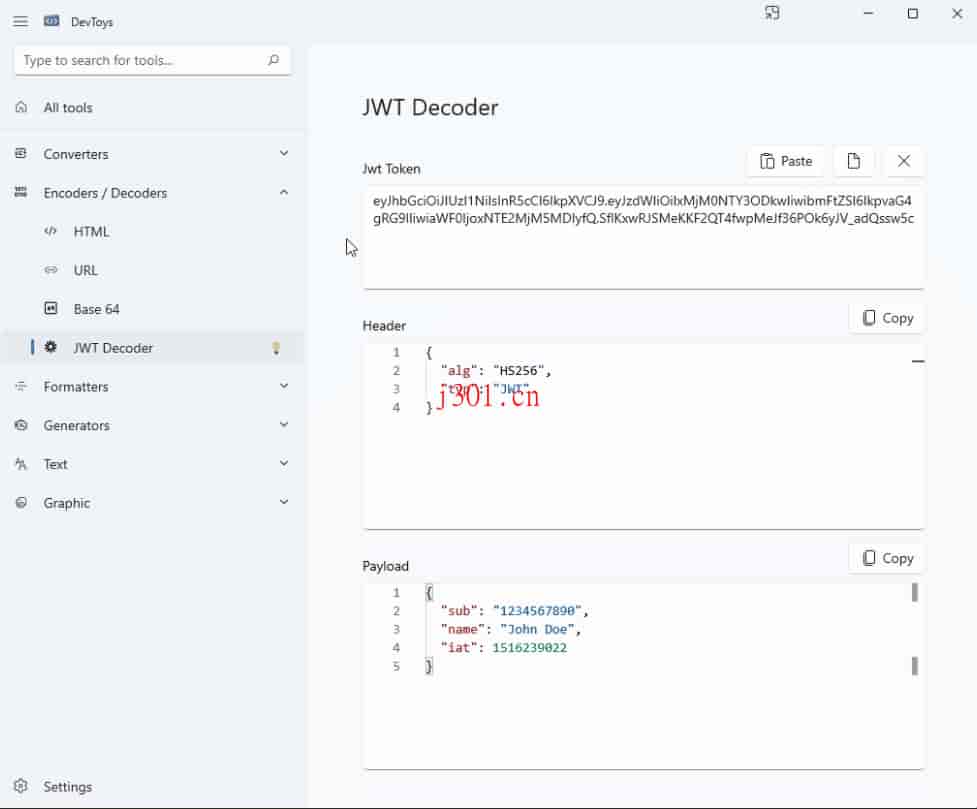Click line number 1 in Header editor
977x809 pixels.
tap(396, 352)
